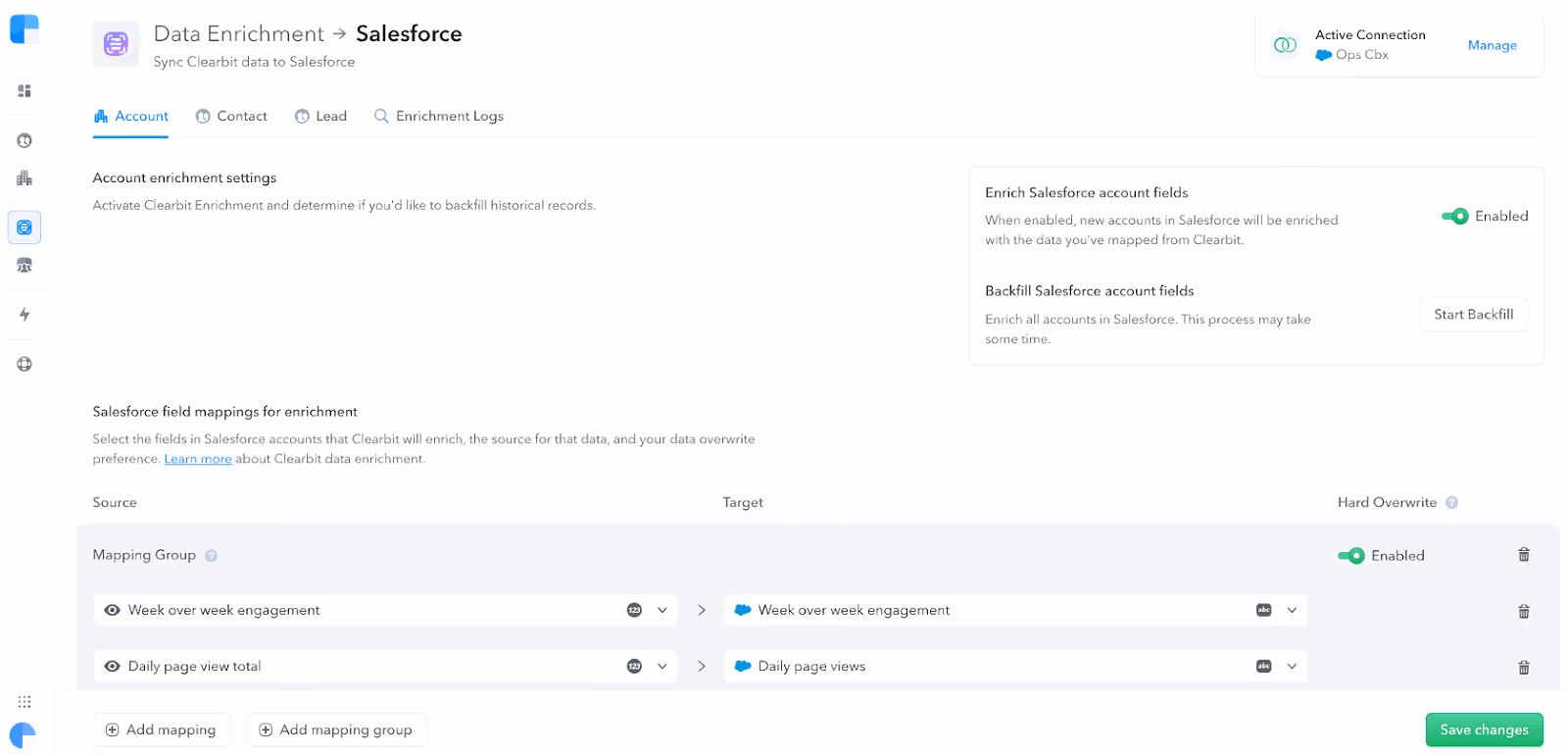Click the active connection rings icon
This screenshot has width=1568, height=755.
click(x=1285, y=45)
